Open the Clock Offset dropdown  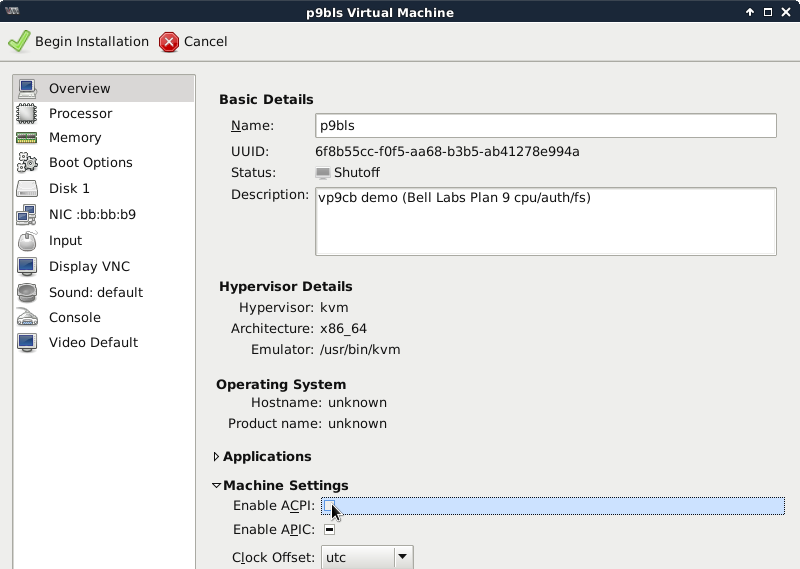click(x=366, y=557)
